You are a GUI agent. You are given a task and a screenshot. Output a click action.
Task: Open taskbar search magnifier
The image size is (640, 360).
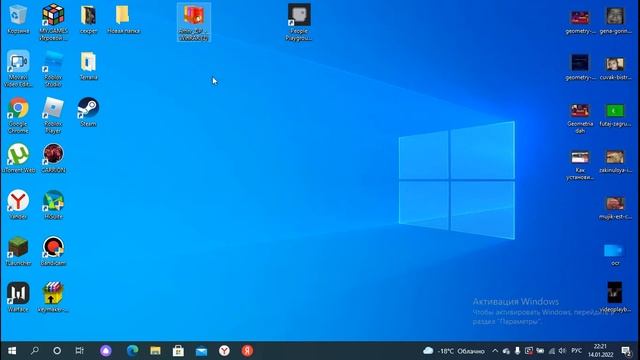(35, 351)
